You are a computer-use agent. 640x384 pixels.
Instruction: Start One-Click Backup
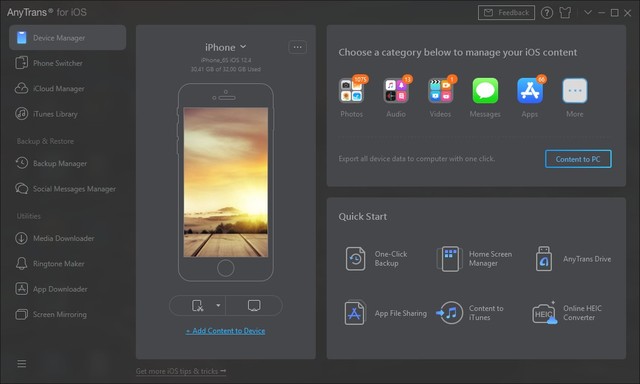tap(376, 259)
